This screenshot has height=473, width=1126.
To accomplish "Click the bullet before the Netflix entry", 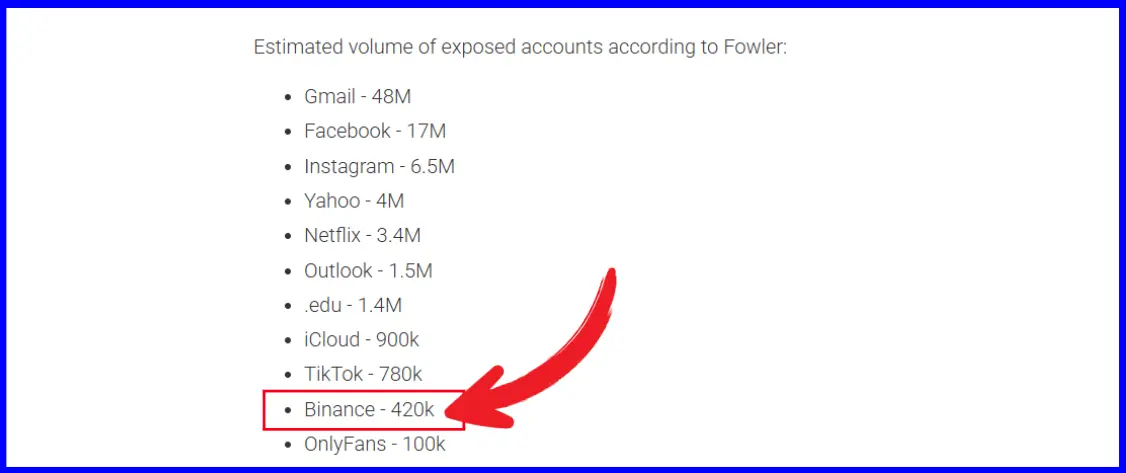I will click(290, 236).
